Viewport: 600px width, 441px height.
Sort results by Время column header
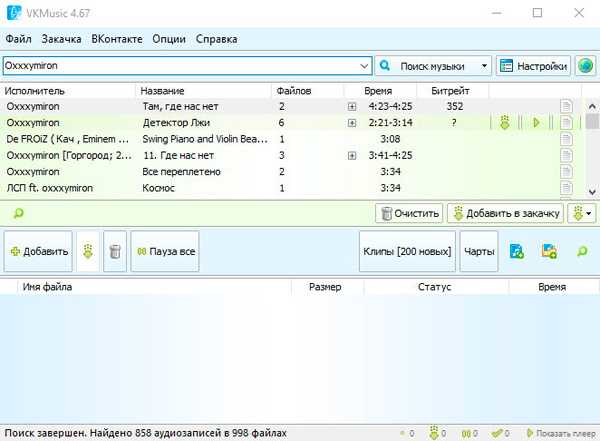click(380, 91)
